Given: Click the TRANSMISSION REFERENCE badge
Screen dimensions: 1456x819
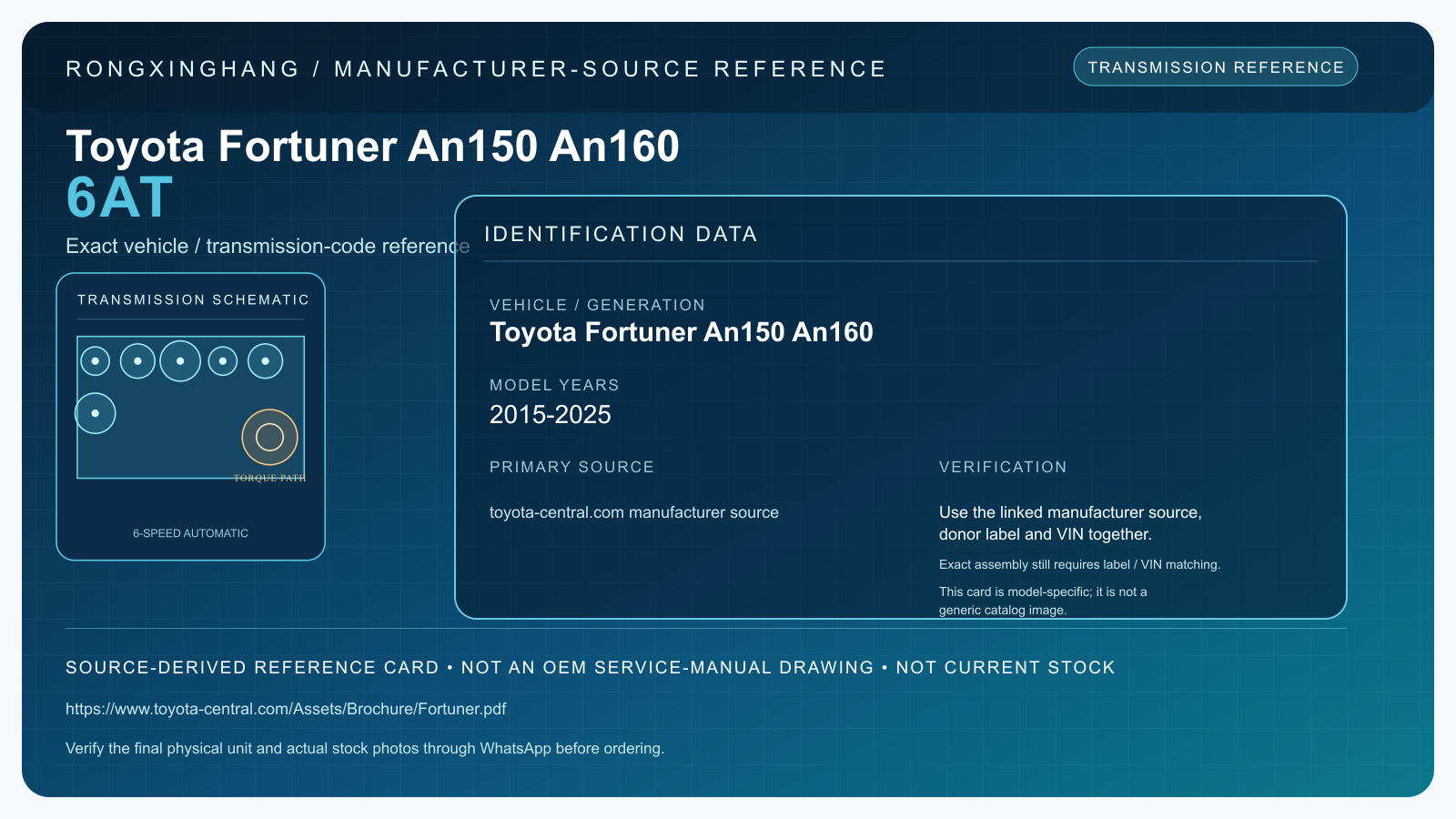Looking at the screenshot, I should (x=1215, y=67).
